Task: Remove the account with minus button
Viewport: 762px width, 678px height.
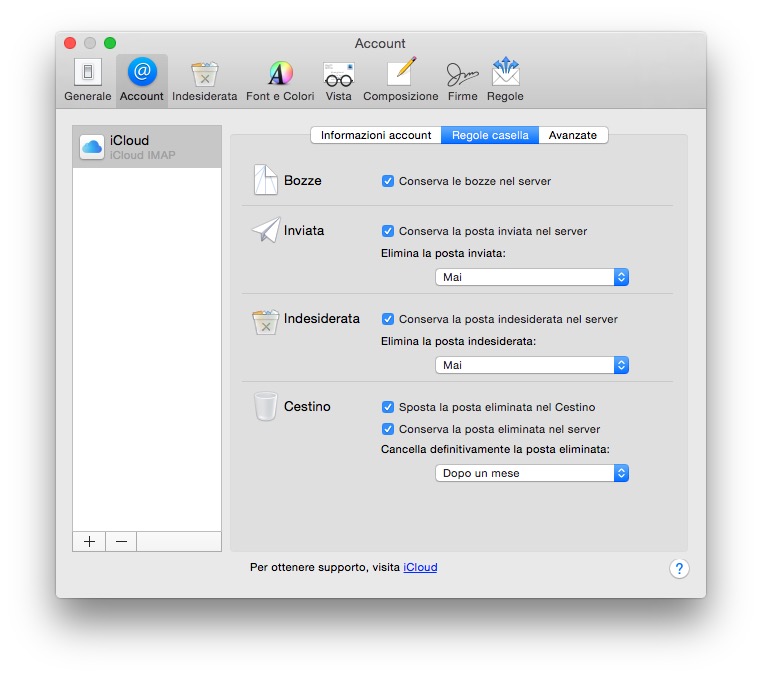Action: click(121, 541)
